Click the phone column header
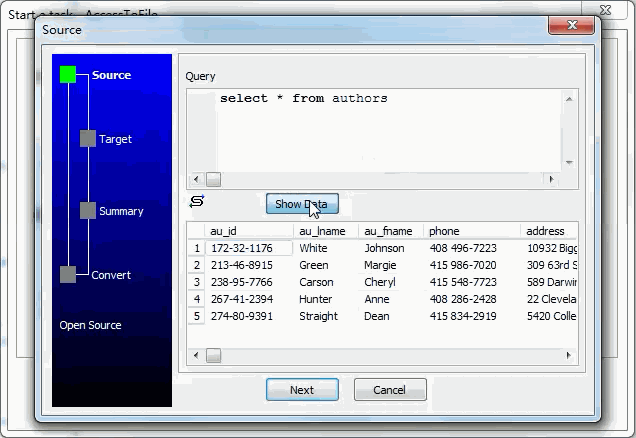Viewport: 636px width, 438px height. 472,231
